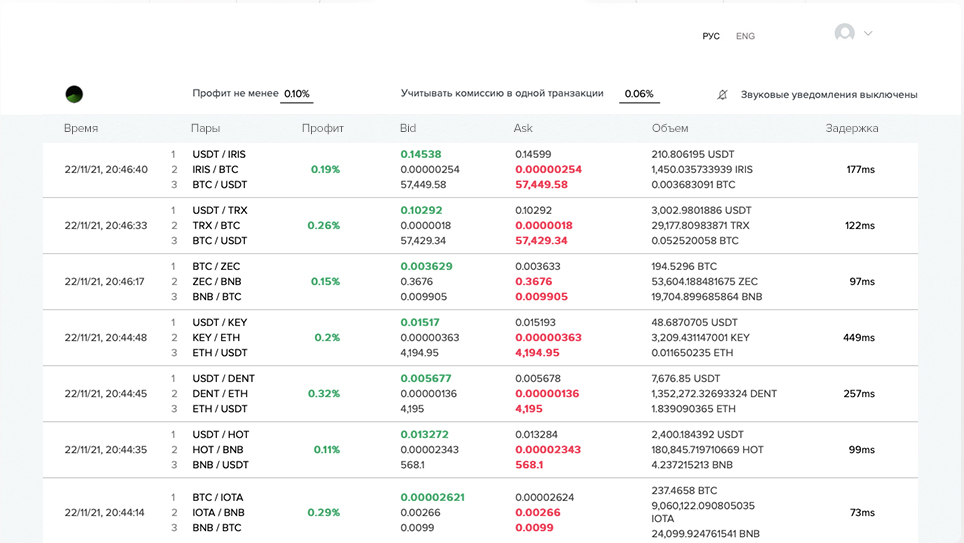Select the HOT / BNB pair
964x543 pixels.
(x=216, y=450)
